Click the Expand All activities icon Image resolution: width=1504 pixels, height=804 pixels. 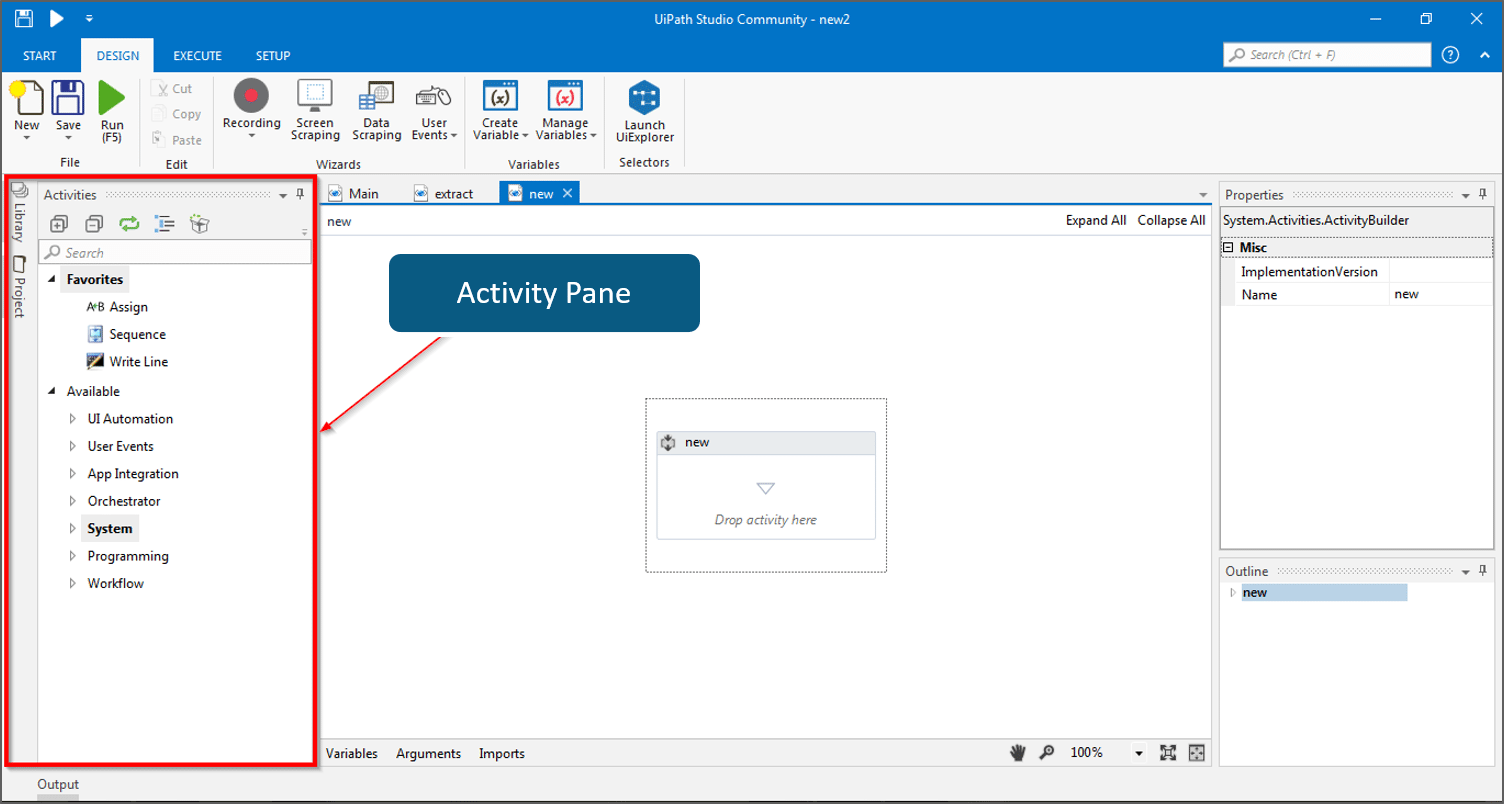pos(59,224)
